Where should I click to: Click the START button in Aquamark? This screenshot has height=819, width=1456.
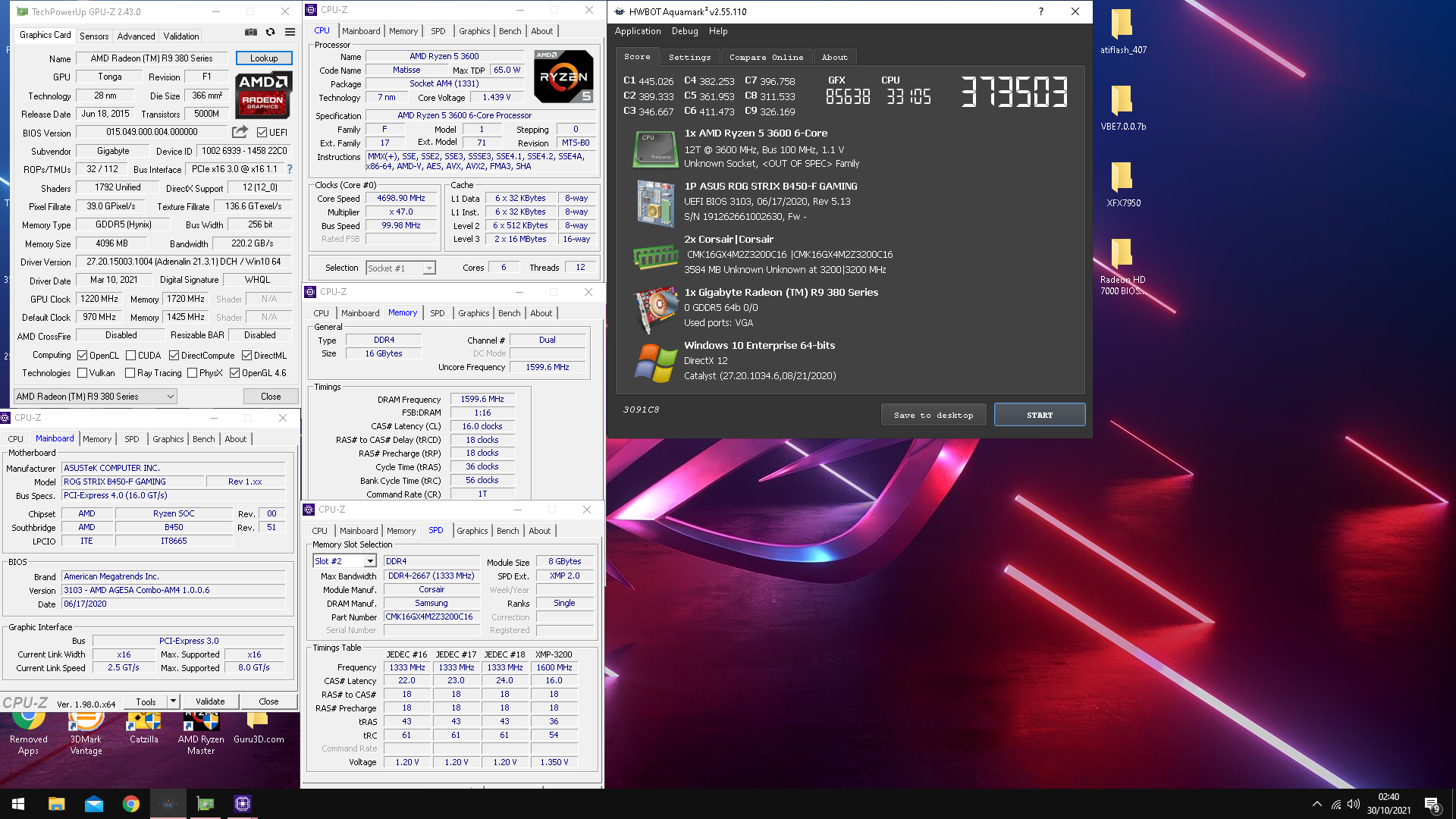[x=1040, y=415]
